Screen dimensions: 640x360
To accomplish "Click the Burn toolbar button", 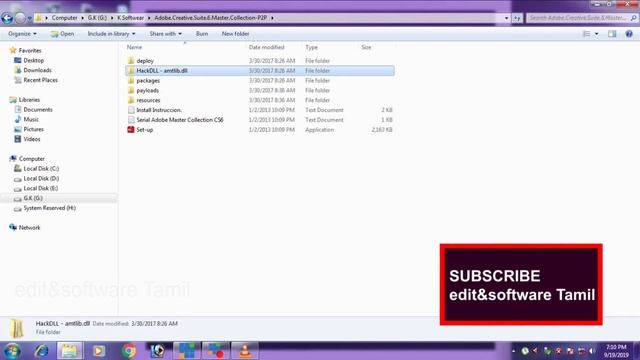I will [202, 34].
